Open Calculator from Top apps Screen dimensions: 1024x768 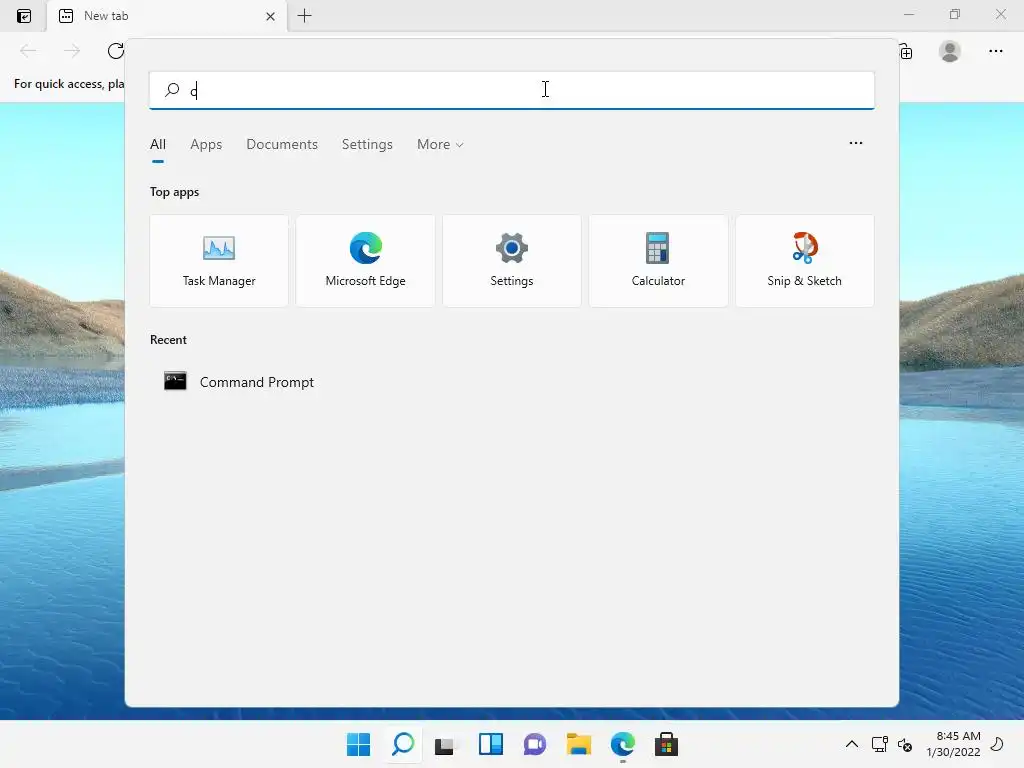[x=658, y=261]
